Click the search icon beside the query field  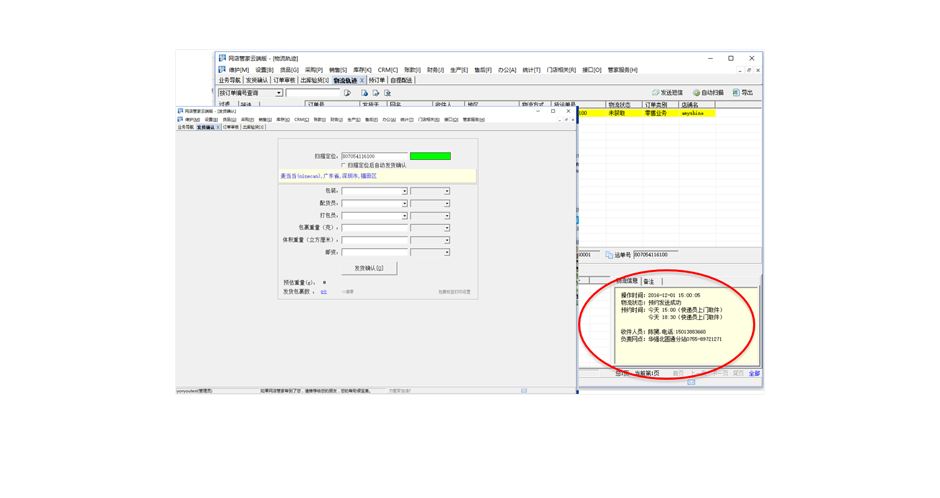[x=347, y=93]
